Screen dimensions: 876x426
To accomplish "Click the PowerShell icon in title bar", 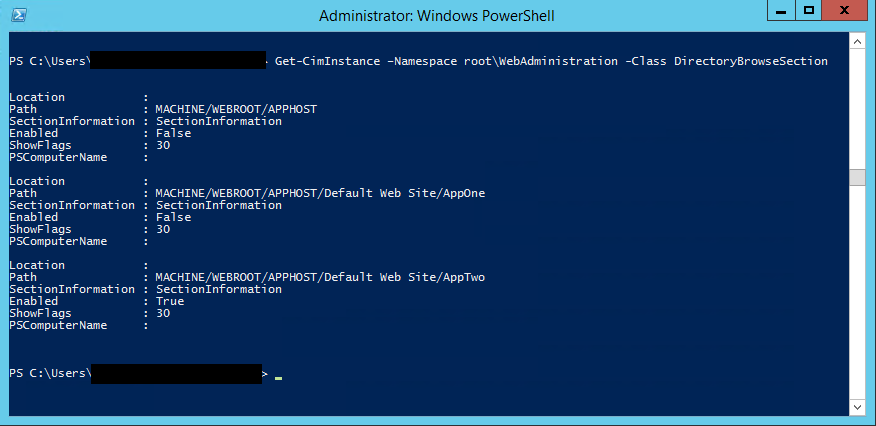I will pyautogui.click(x=19, y=15).
